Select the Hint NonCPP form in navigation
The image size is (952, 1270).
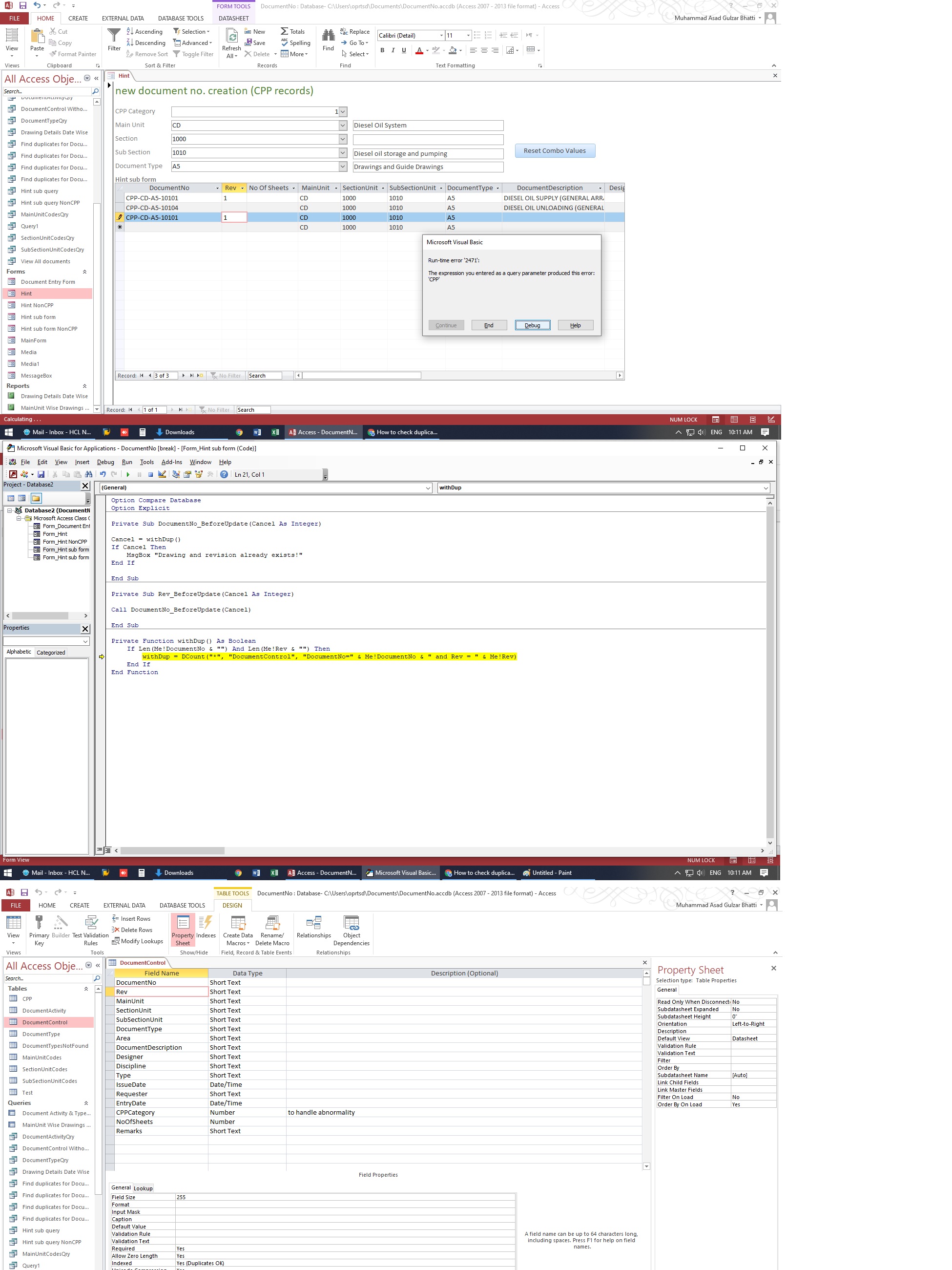click(37, 305)
